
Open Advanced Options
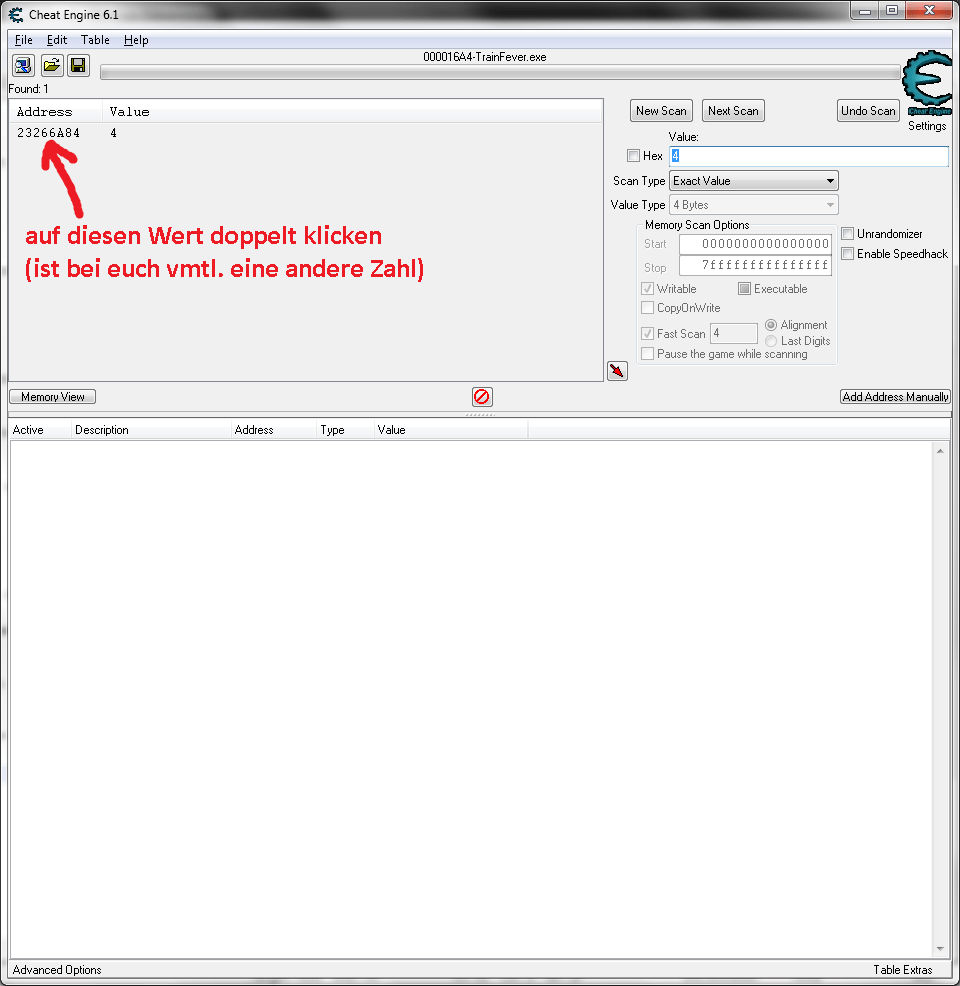[x=57, y=970]
